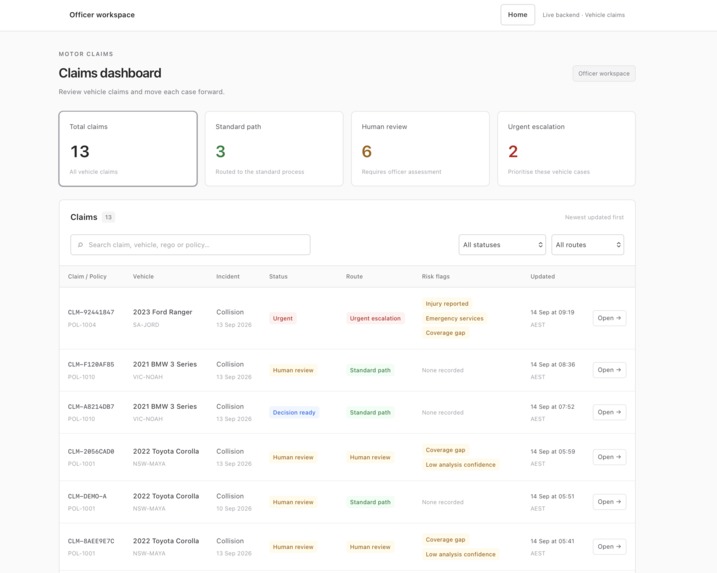Click the Injury reported risk flag
Image resolution: width=717 pixels, height=573 pixels.
point(447,304)
